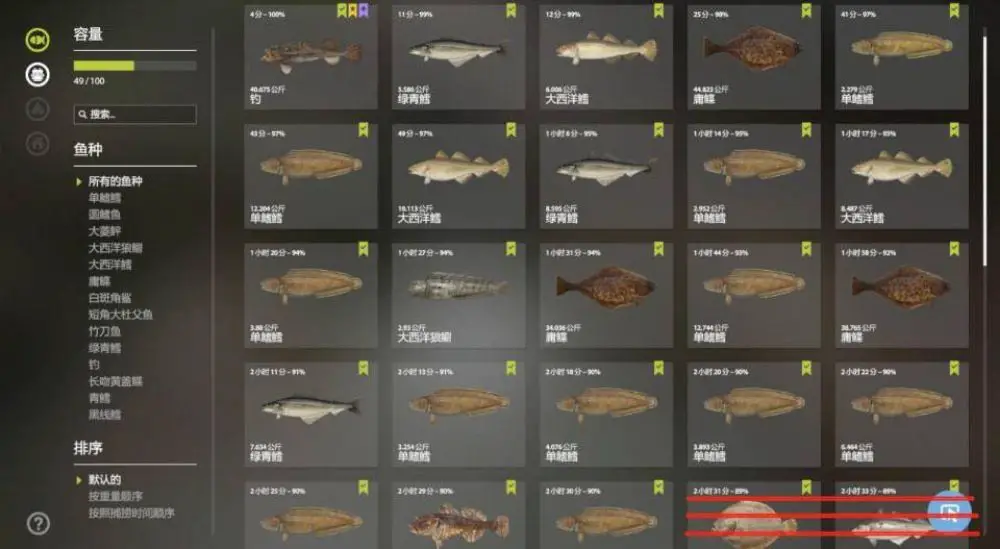Screen dimensions: 1000x549
Task: Sort by 按照捕捞时间顺序
Action: coord(131,513)
